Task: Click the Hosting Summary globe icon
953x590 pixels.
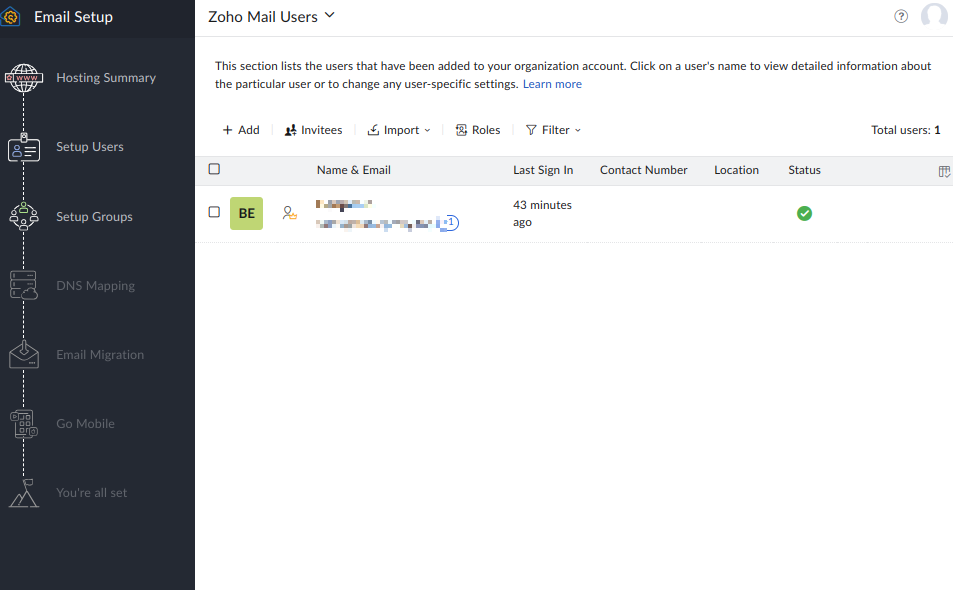Action: click(x=23, y=78)
